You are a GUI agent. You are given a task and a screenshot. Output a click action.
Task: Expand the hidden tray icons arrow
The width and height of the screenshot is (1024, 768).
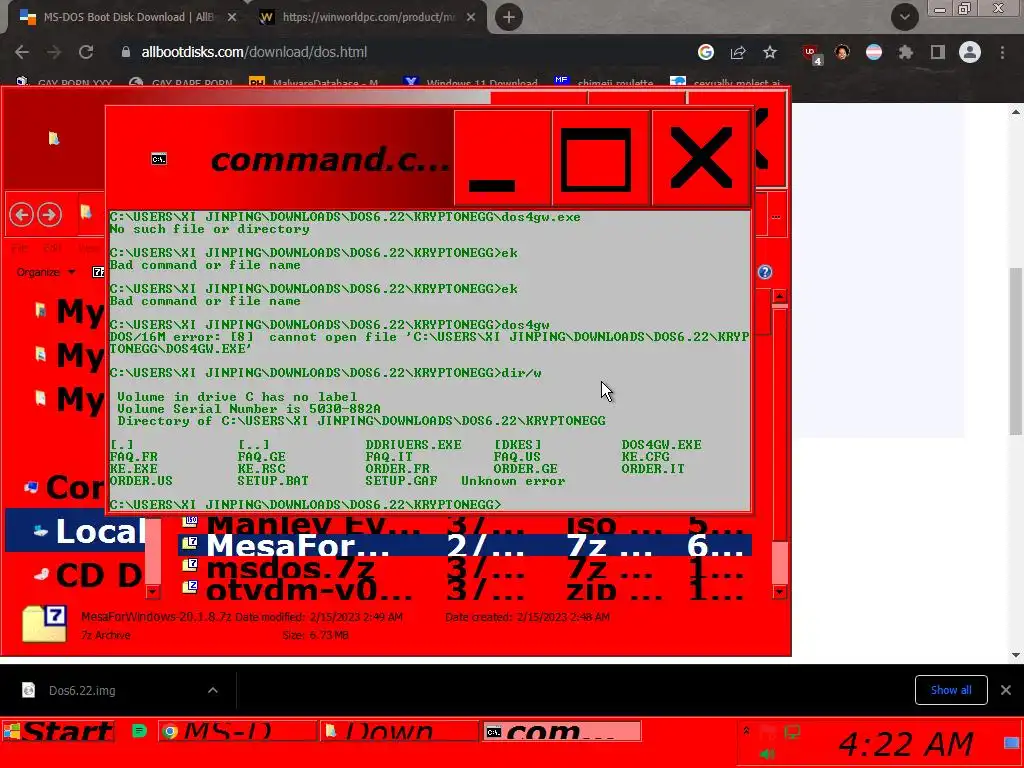746,731
